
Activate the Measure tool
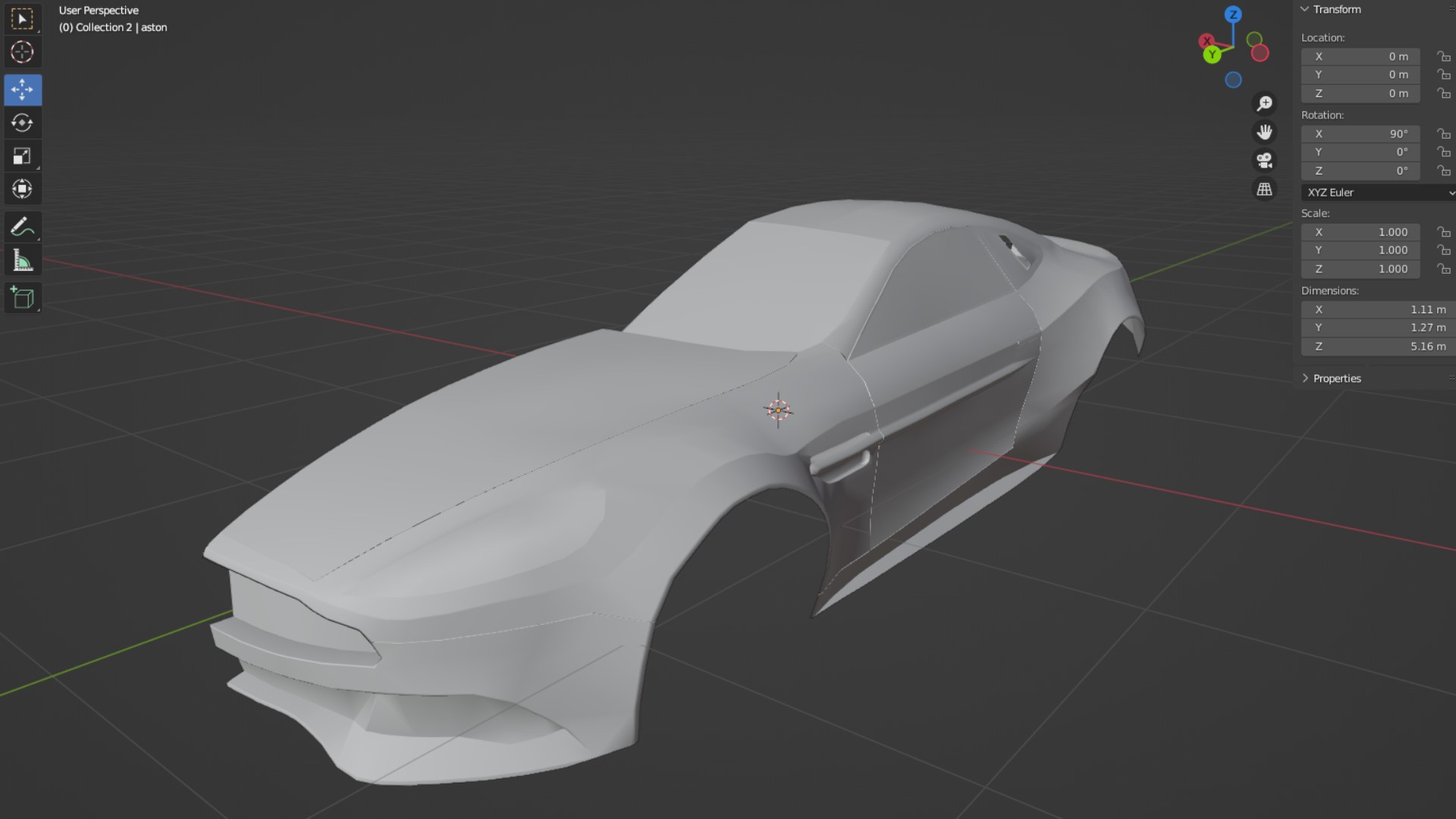point(22,260)
